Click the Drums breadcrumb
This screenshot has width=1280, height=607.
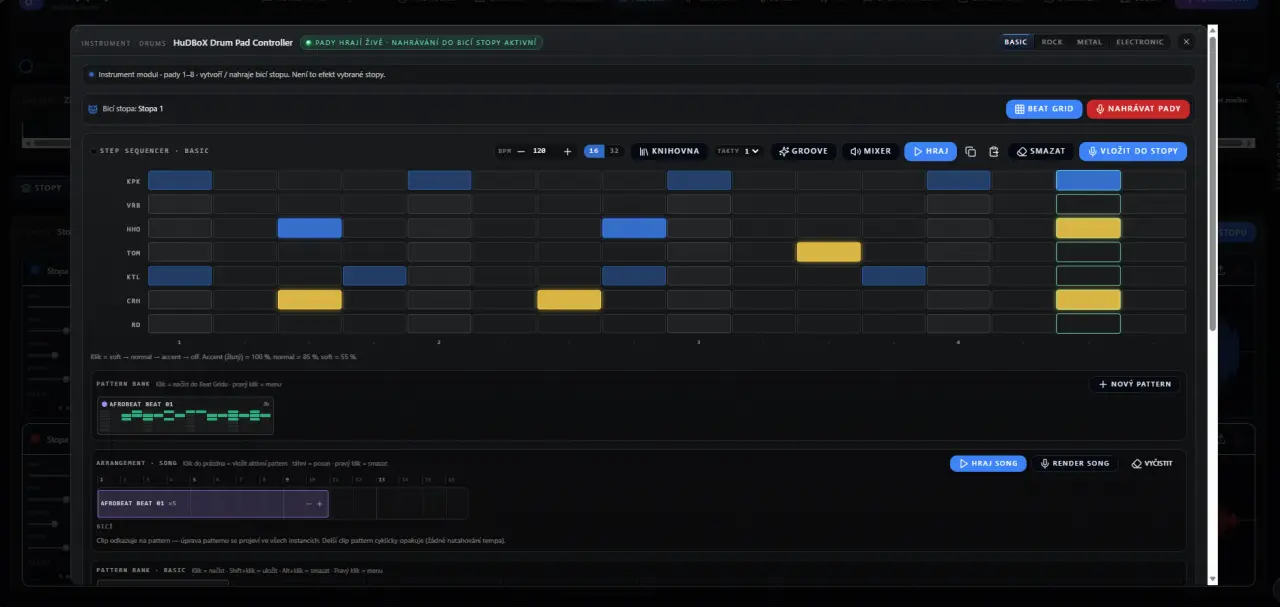click(153, 43)
